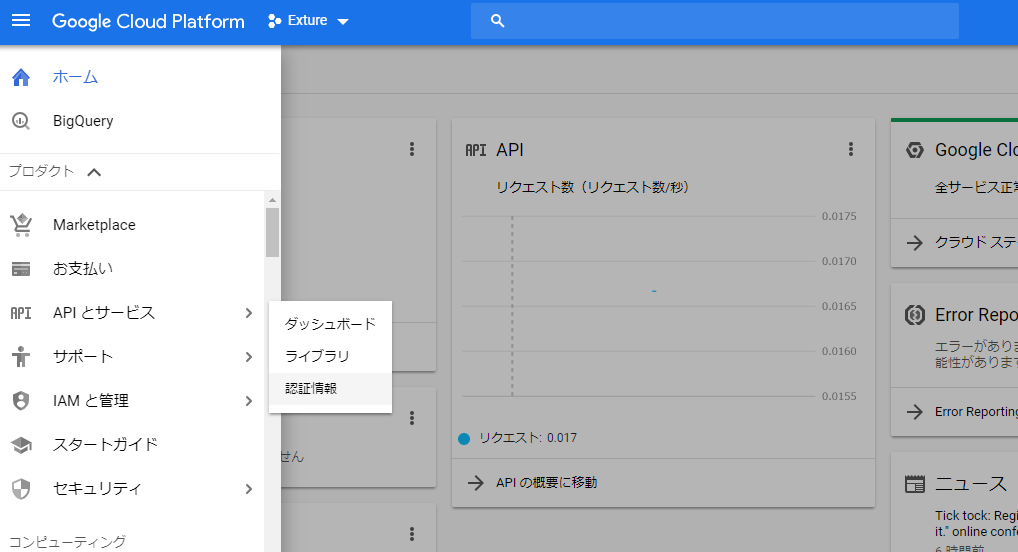Click the arrow icon beside API の概要に移動

click(x=475, y=483)
